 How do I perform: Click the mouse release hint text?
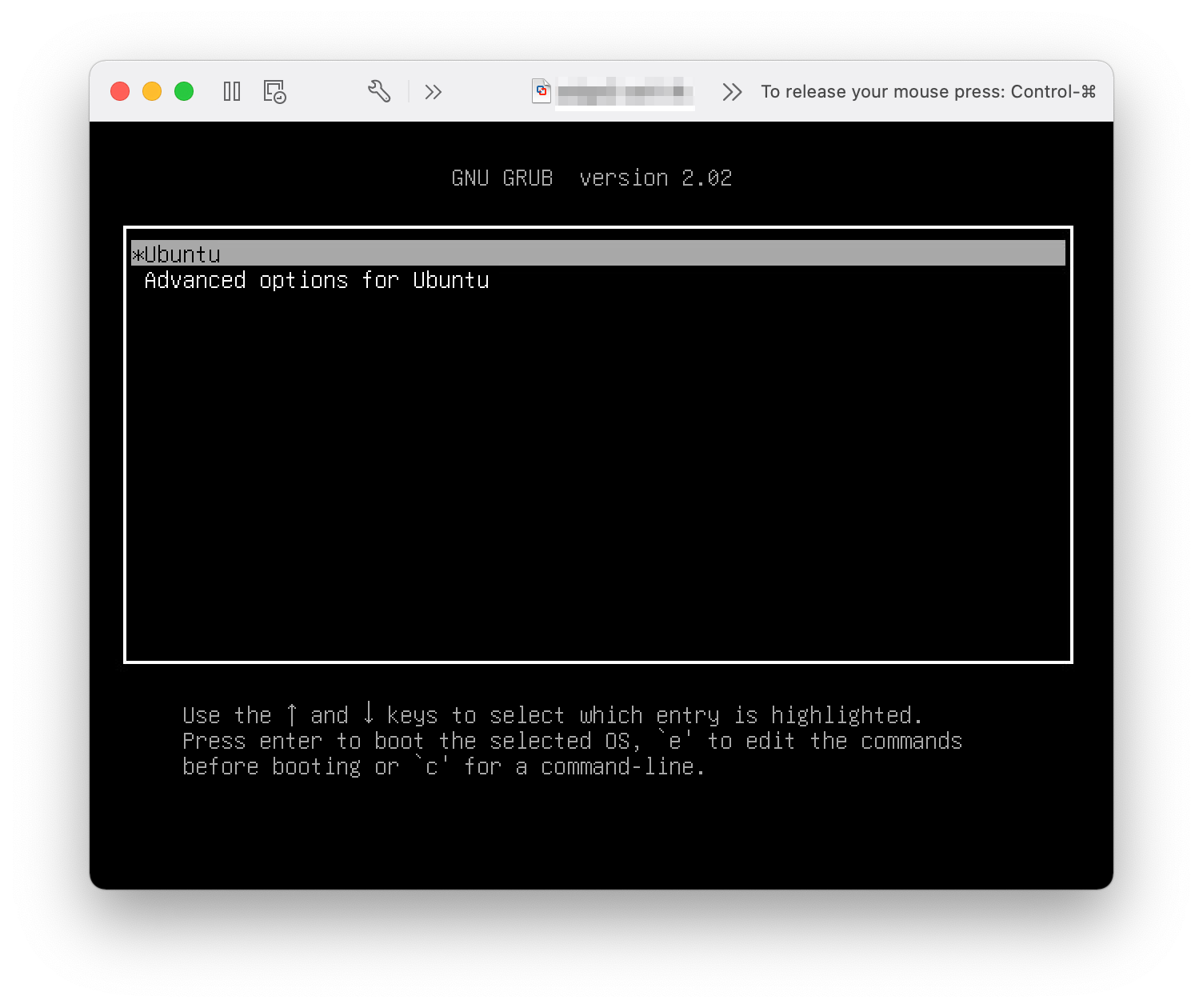(x=928, y=92)
